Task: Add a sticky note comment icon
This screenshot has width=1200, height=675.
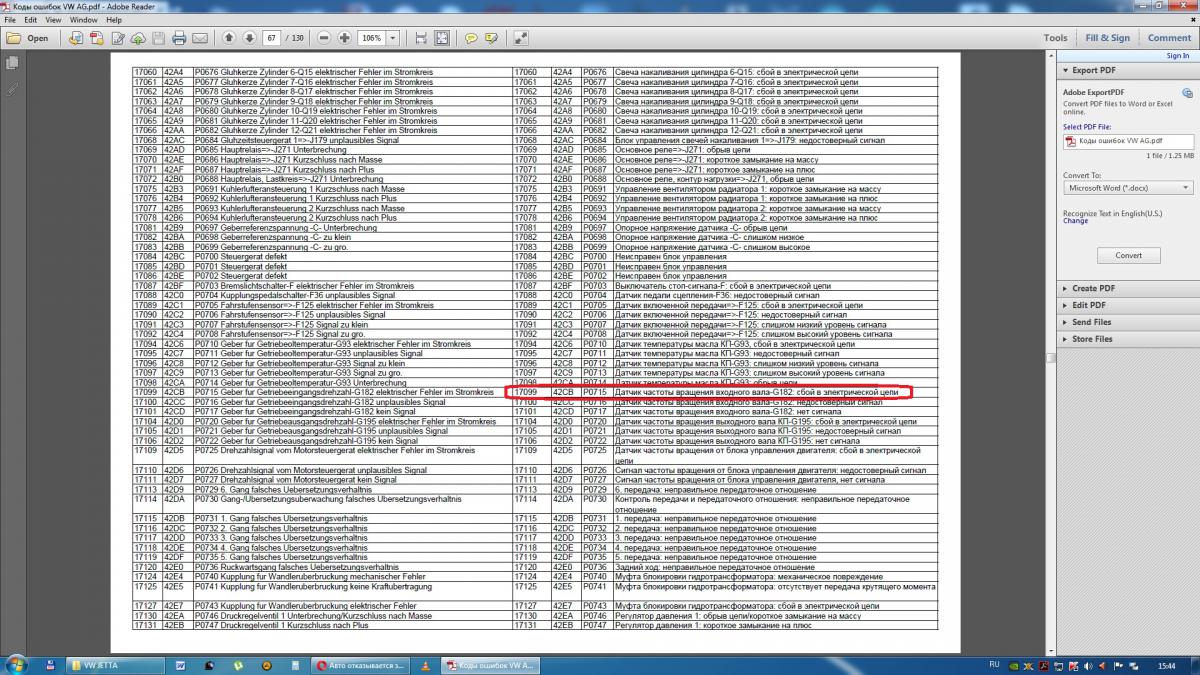Action: [471, 38]
